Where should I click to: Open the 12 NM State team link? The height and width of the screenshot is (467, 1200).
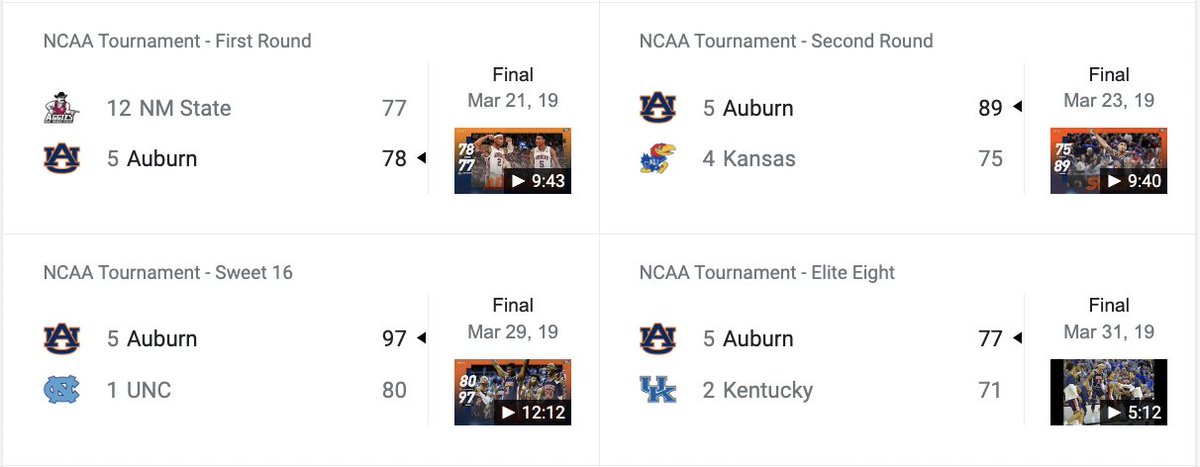[169, 108]
